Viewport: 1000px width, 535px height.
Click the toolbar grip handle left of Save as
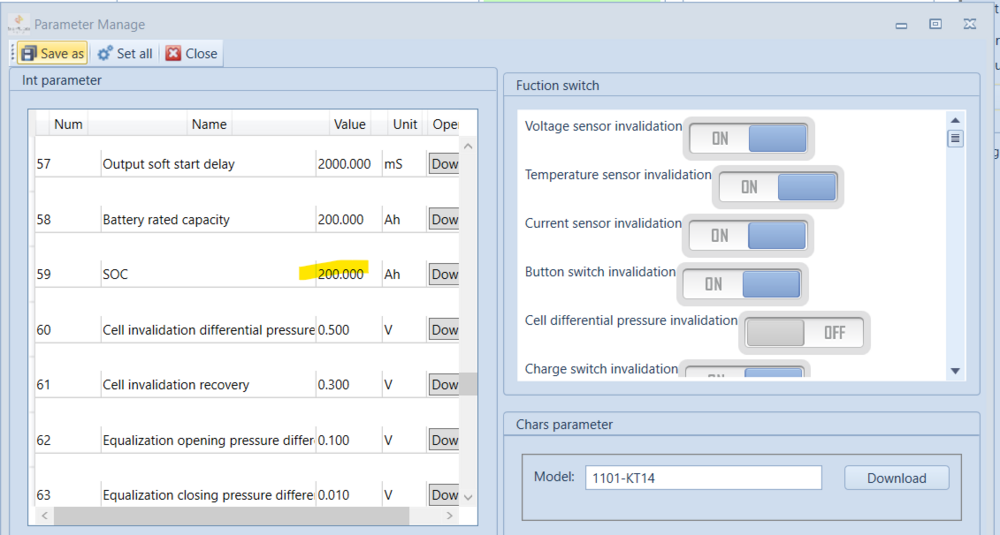[13, 54]
